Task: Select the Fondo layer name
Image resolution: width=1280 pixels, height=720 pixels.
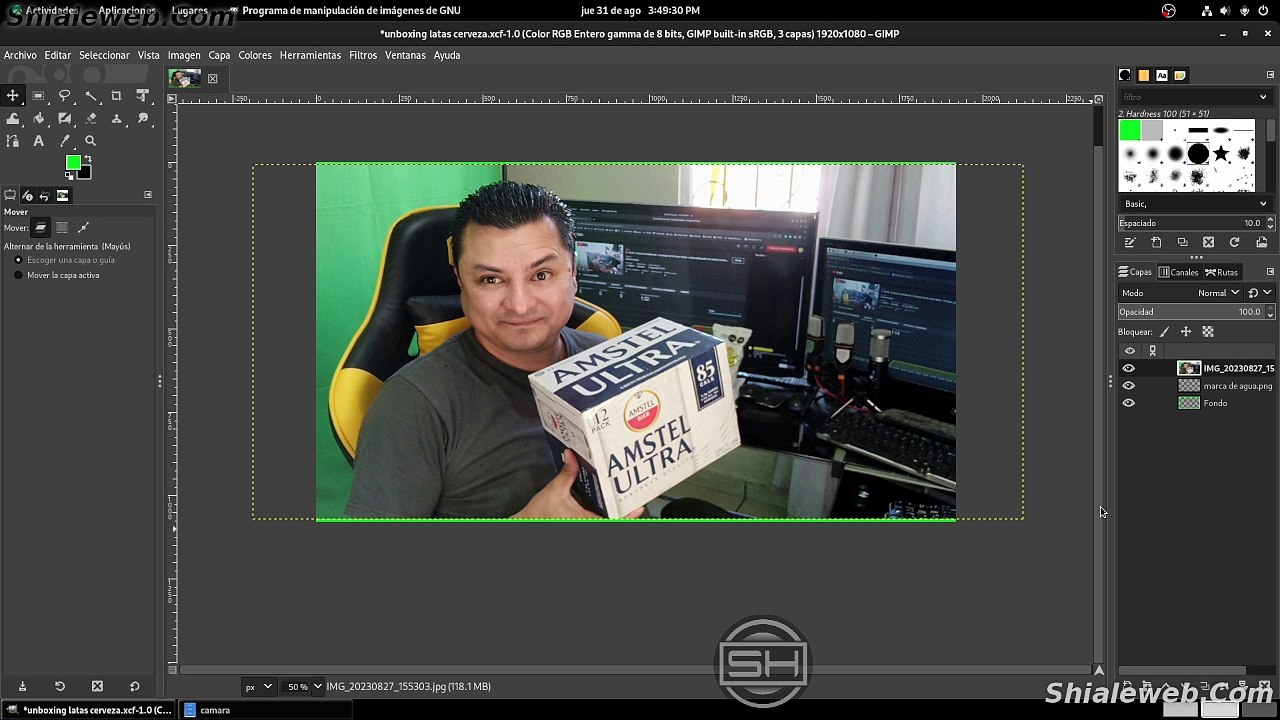Action: tap(1215, 403)
